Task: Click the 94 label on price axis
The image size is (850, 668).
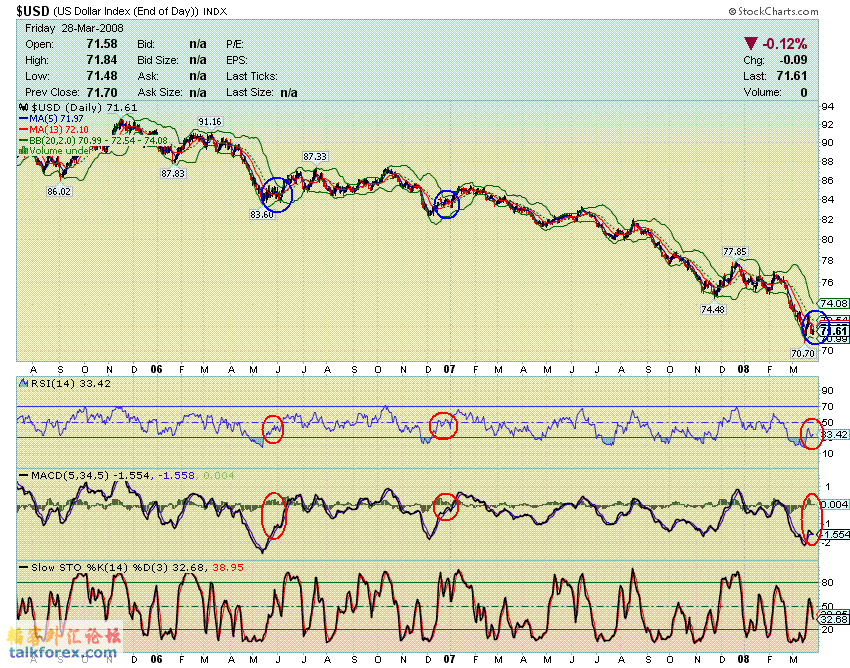Action: 828,107
